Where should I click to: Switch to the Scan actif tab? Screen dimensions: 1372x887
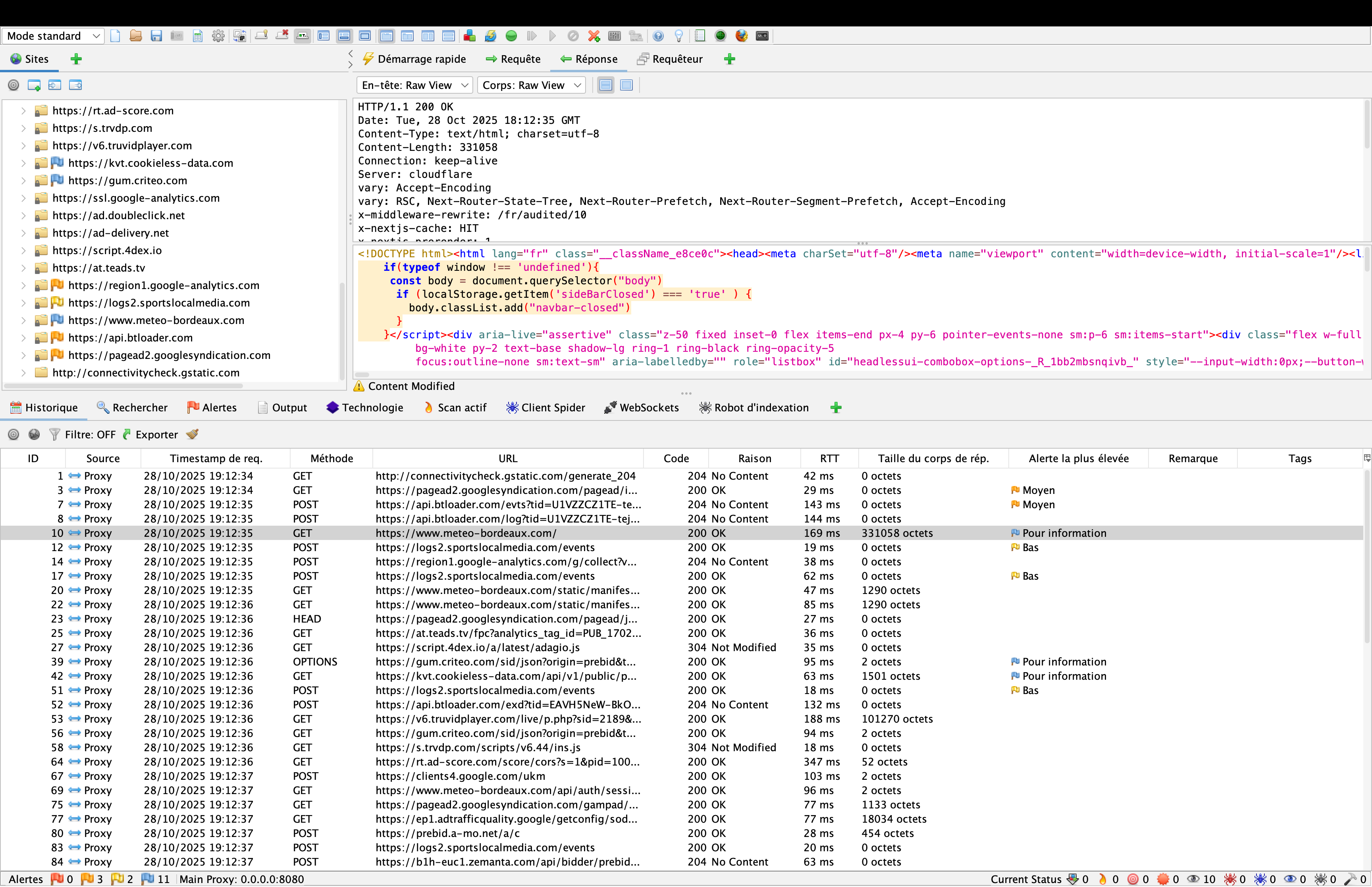click(x=455, y=407)
